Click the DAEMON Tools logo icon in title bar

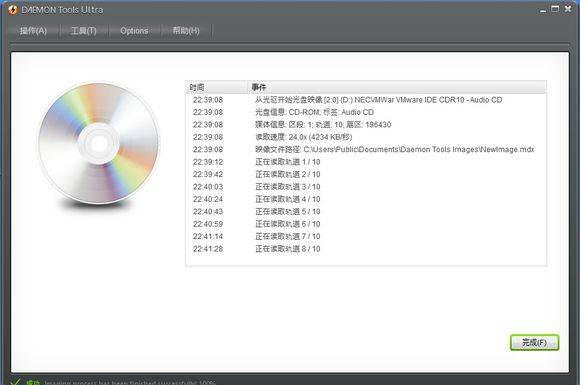point(13,10)
